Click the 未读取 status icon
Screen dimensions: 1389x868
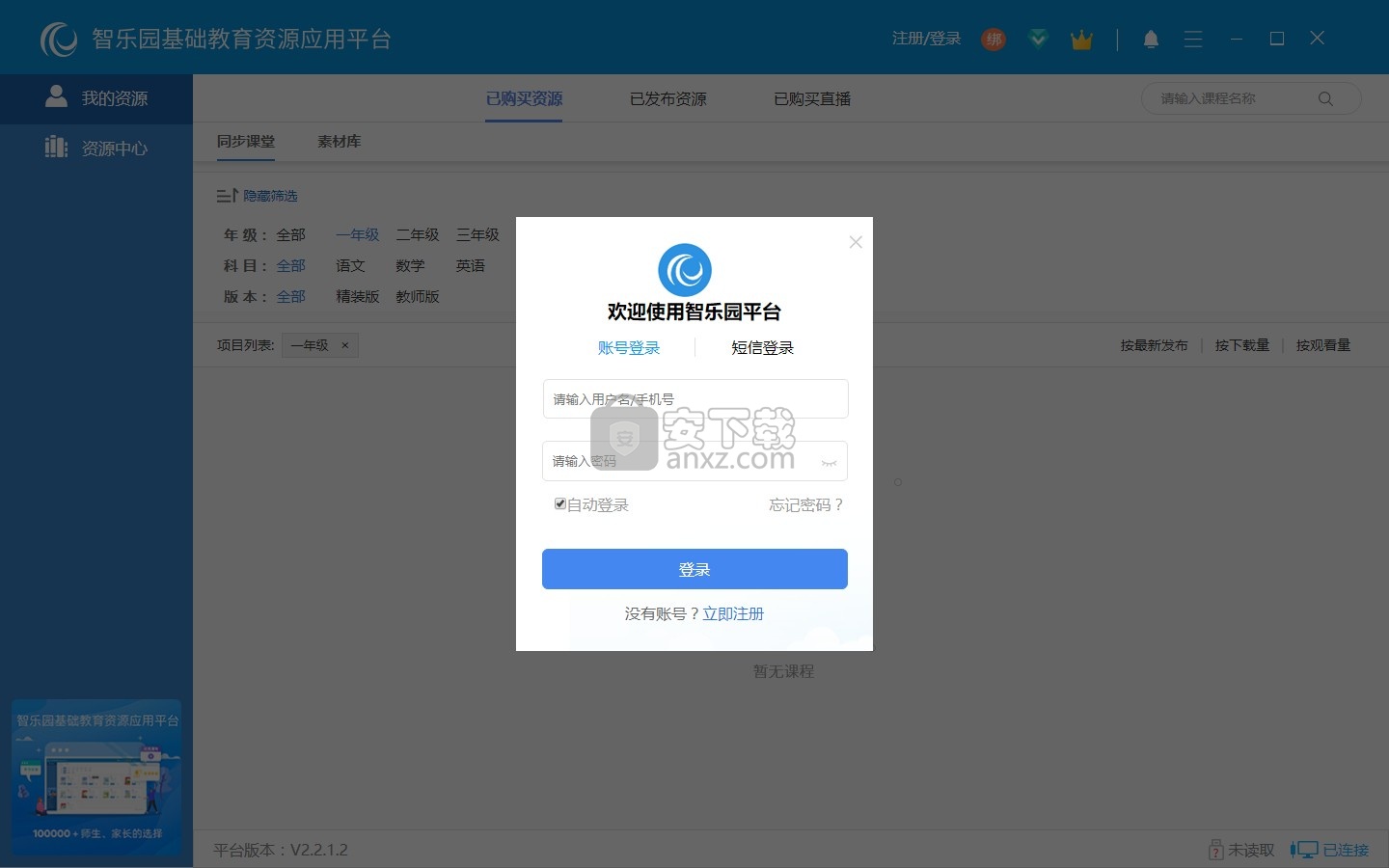click(x=1215, y=850)
